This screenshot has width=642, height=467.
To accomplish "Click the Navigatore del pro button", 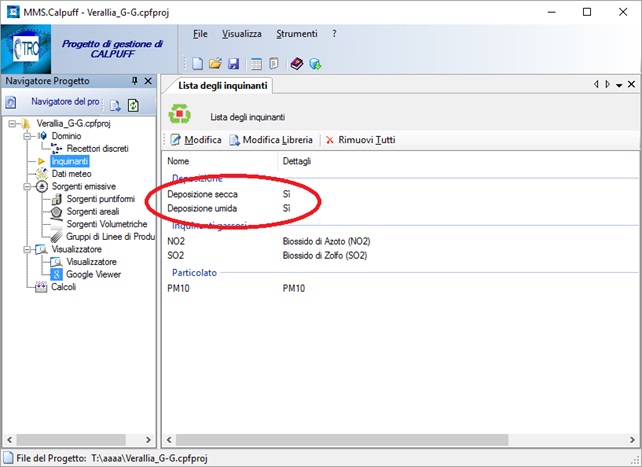I will [x=65, y=102].
